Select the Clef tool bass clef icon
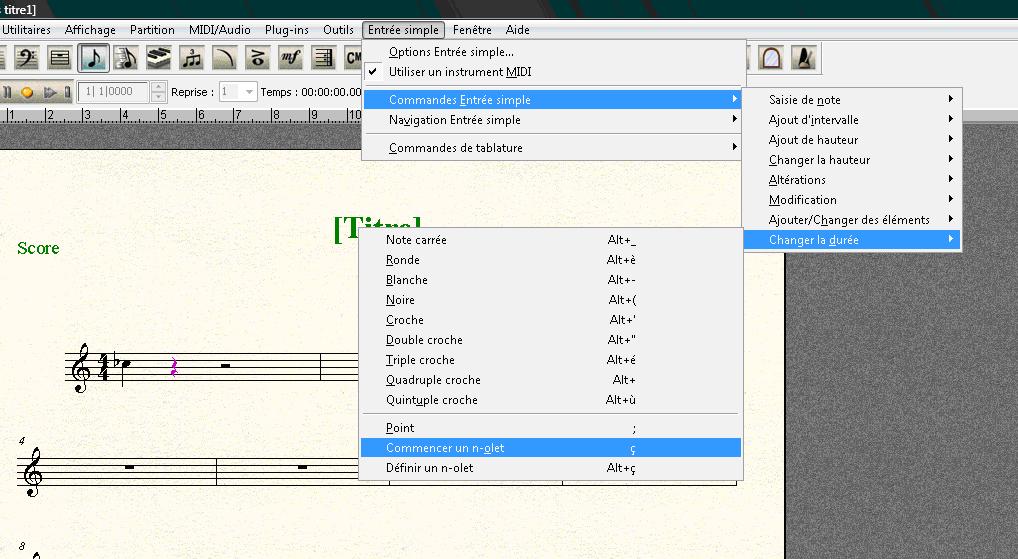Screen dimensions: 1018x559 pos(26,58)
